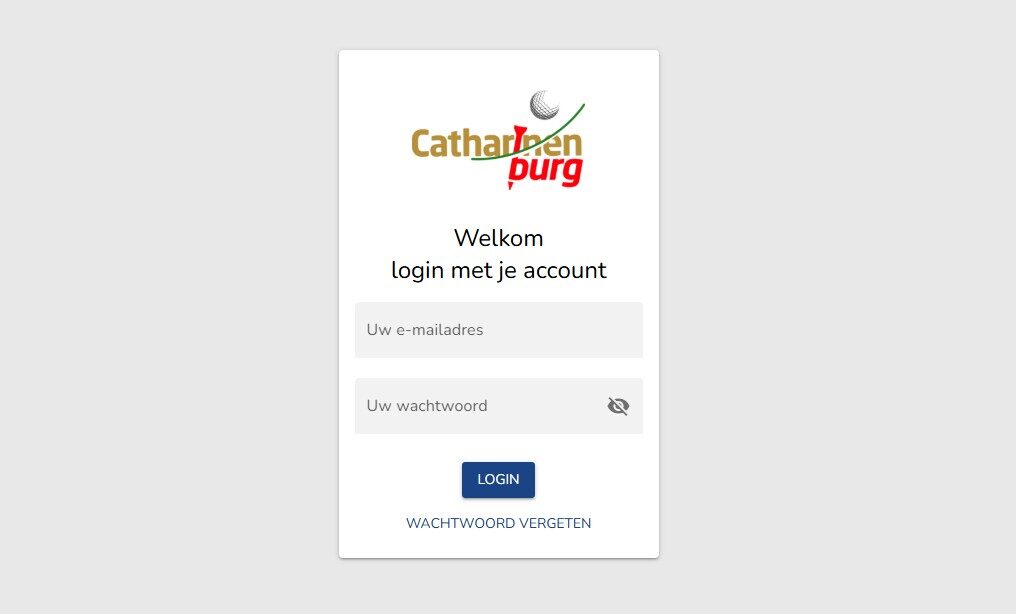Select the gold 'Catharinen' logo text

click(x=496, y=144)
